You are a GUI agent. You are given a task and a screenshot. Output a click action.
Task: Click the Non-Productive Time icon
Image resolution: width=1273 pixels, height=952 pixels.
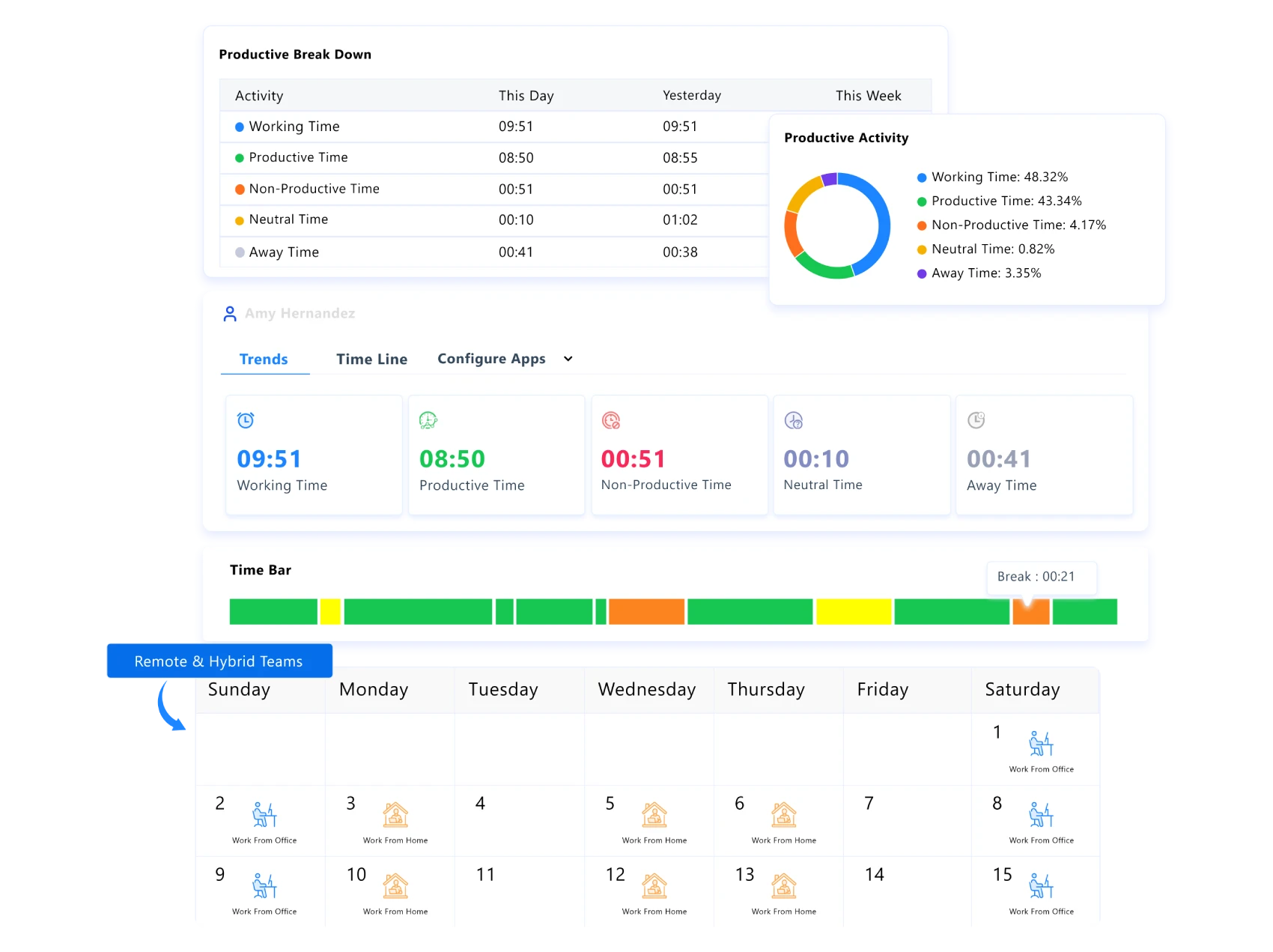611,420
